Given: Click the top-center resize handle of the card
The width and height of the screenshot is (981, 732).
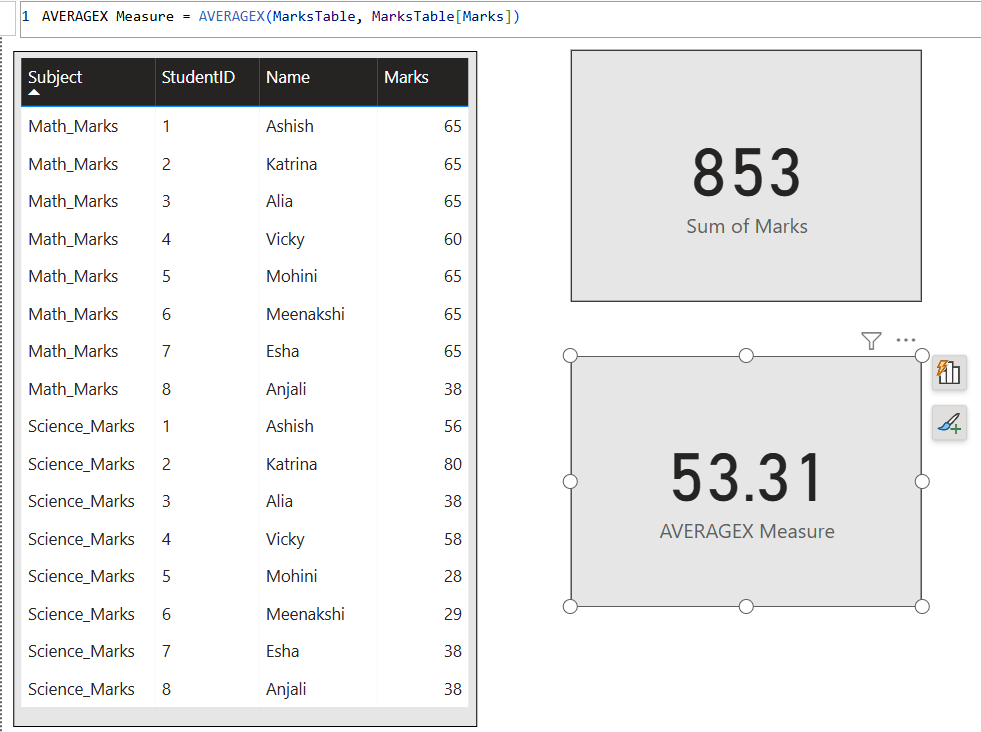Looking at the screenshot, I should (x=745, y=354).
